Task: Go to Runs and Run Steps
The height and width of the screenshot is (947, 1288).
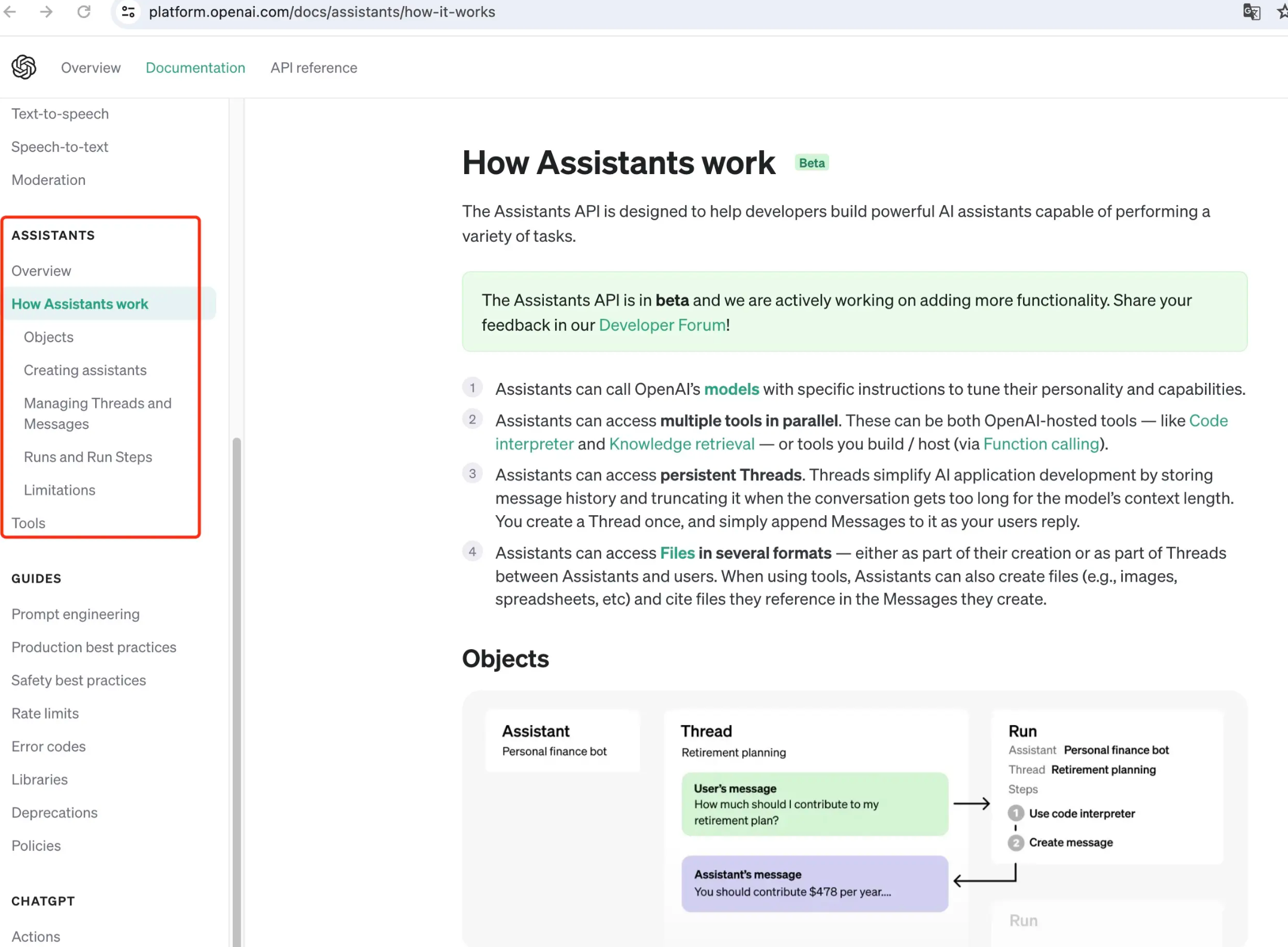Action: (88, 457)
